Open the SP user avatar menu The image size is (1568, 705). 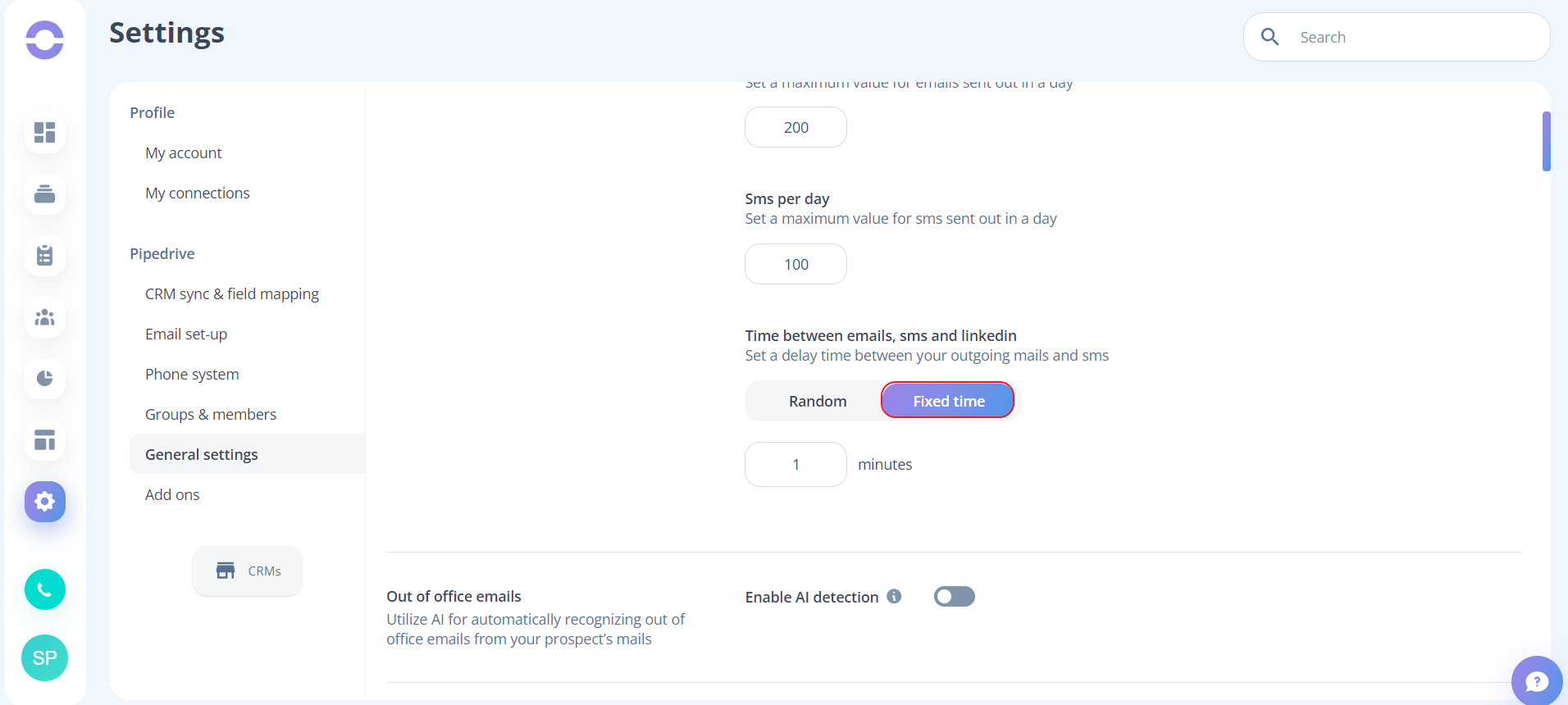(x=44, y=657)
